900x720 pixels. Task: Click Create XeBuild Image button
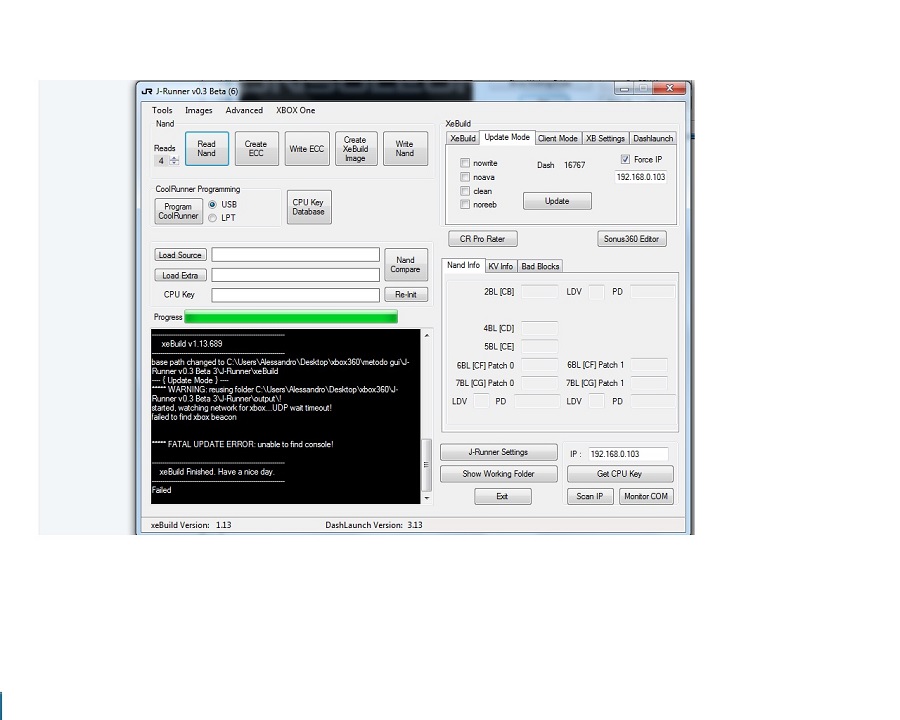356,149
